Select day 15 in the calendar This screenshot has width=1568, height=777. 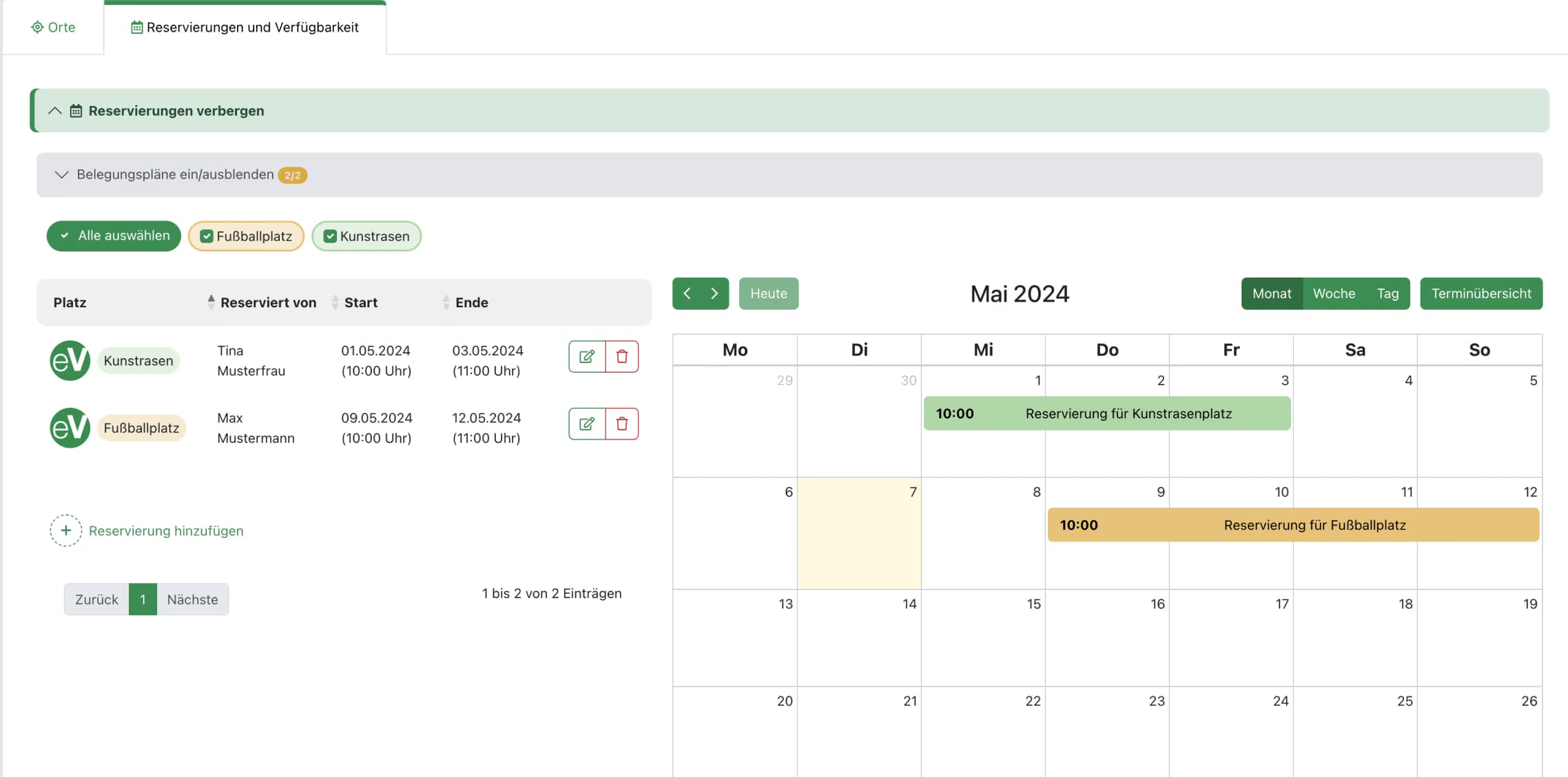click(x=983, y=637)
